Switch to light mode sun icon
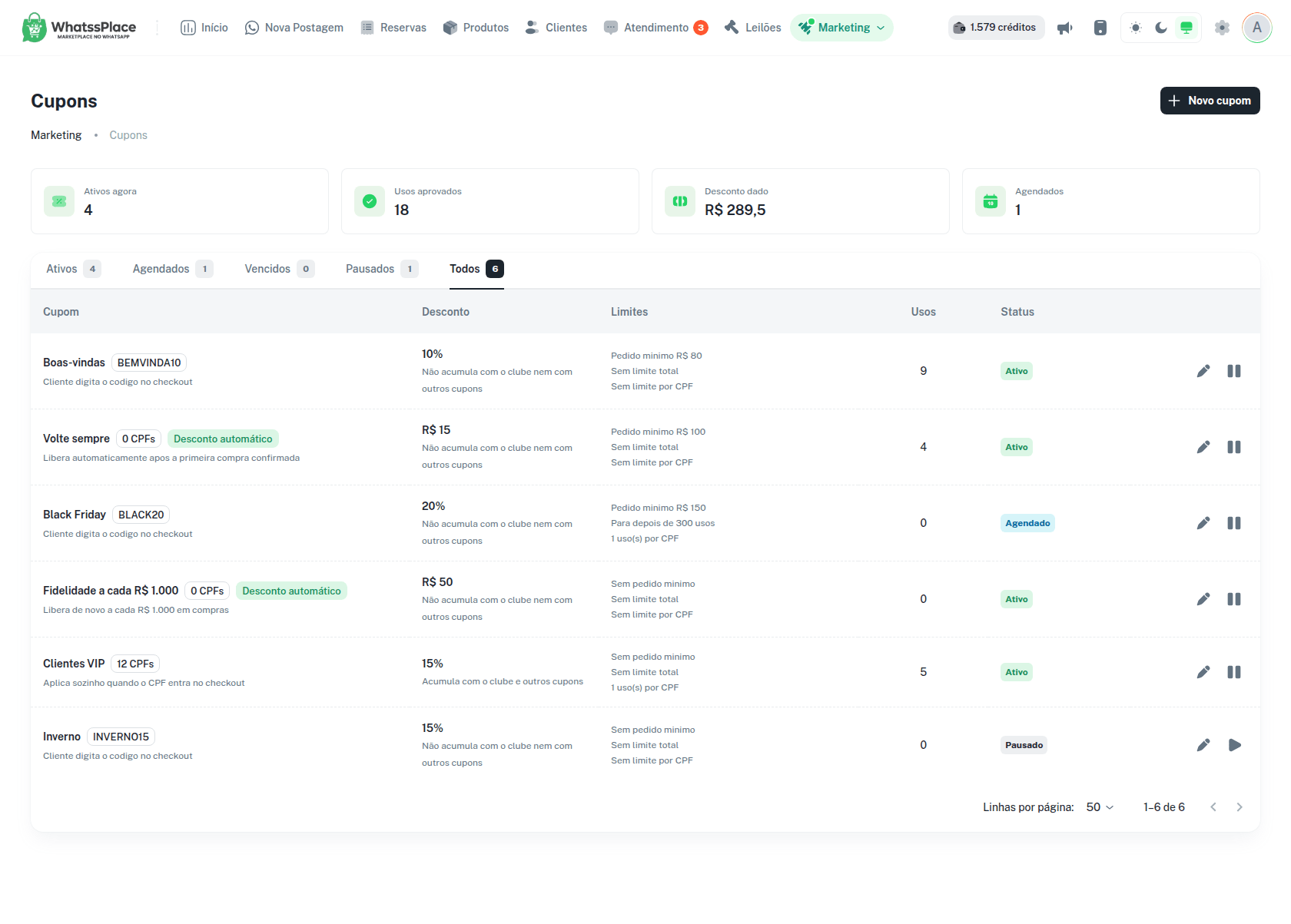Screen dimensions: 1291x924 pos(1136,28)
